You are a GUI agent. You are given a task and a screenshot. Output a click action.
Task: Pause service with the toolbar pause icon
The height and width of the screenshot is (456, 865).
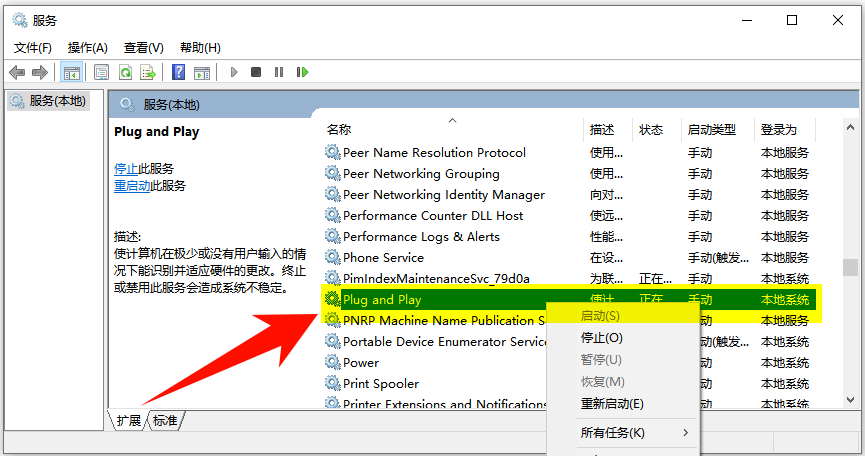[x=279, y=72]
